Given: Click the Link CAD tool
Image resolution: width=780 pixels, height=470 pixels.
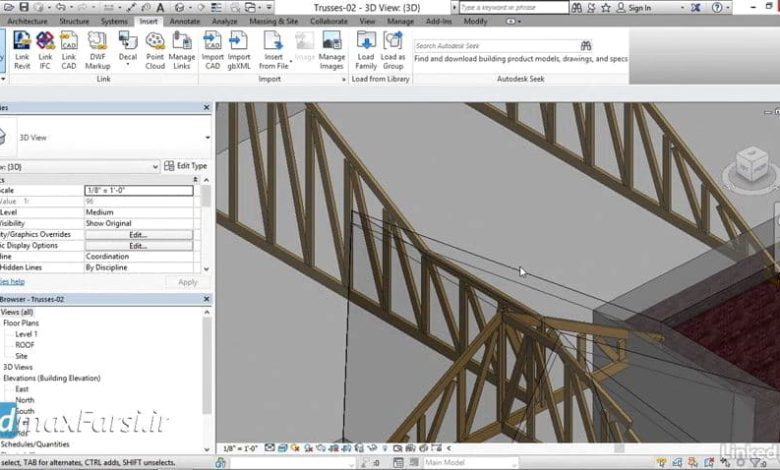Looking at the screenshot, I should point(69,50).
